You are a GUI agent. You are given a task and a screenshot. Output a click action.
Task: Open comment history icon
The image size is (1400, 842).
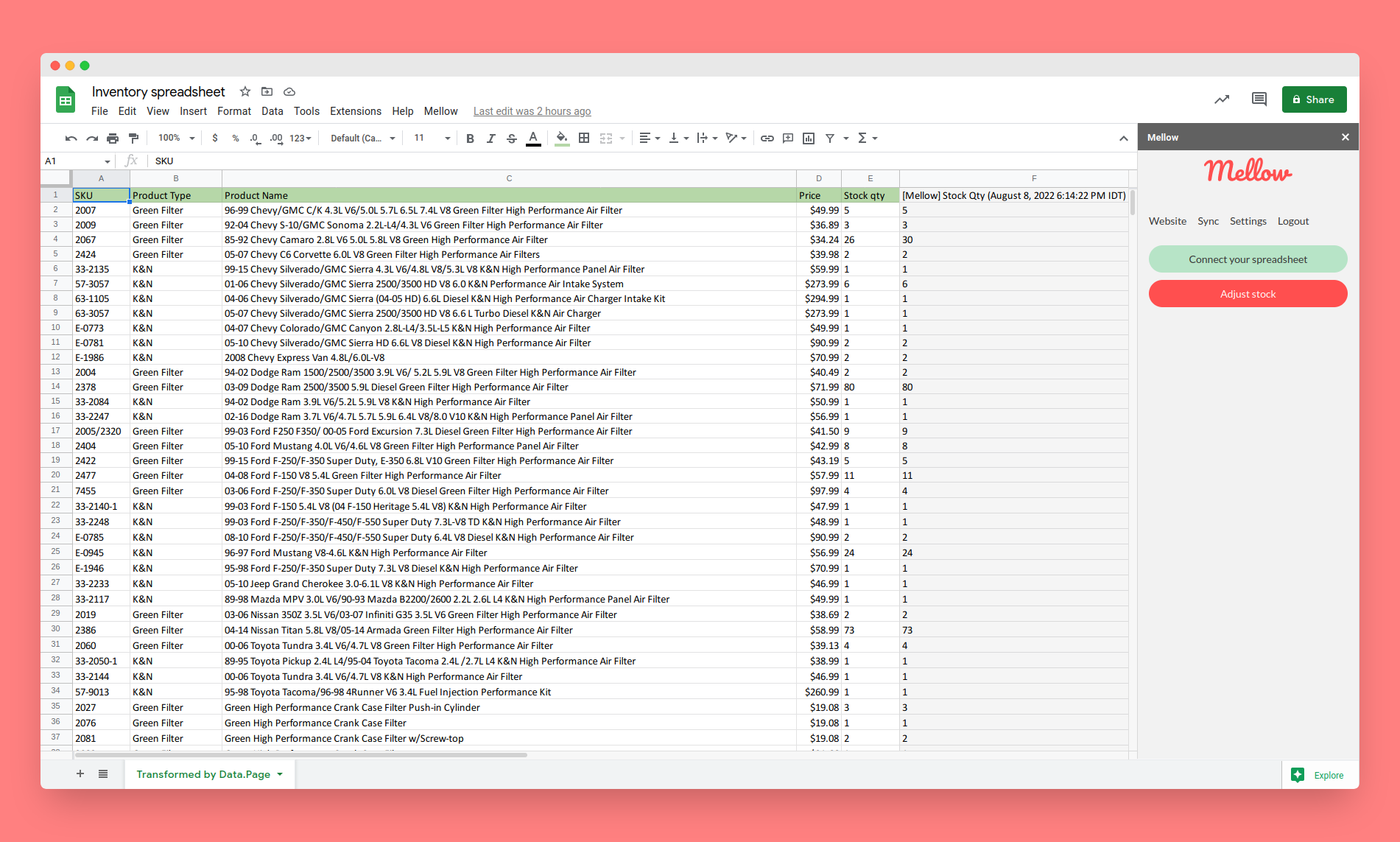[1259, 99]
